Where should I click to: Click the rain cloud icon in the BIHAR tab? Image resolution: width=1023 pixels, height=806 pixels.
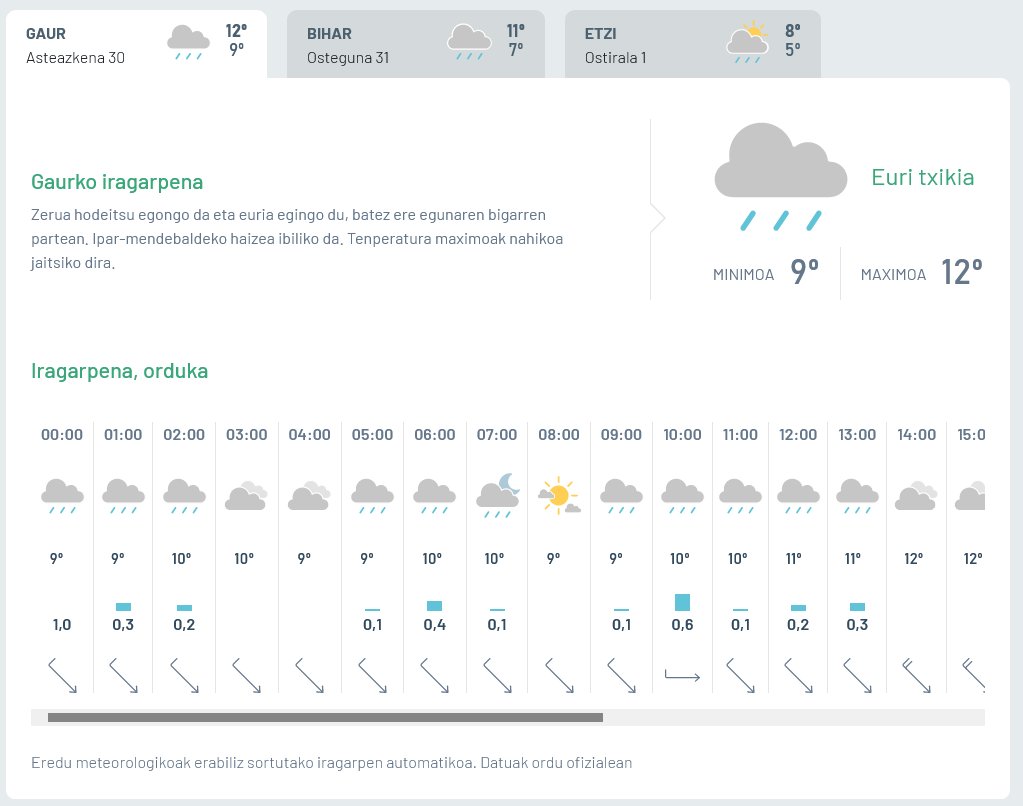point(469,42)
